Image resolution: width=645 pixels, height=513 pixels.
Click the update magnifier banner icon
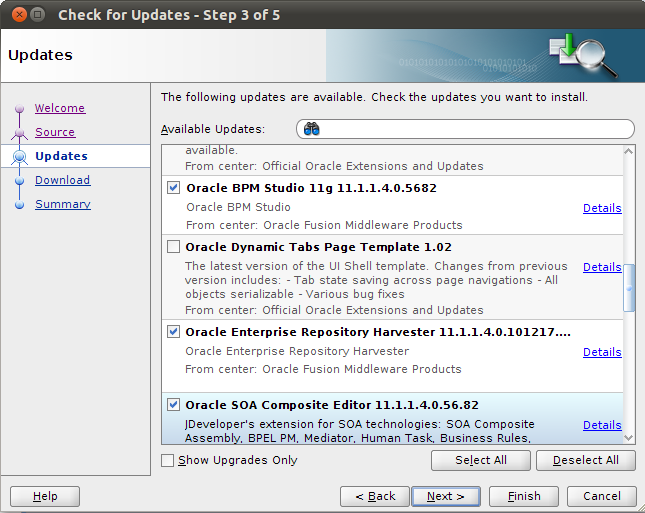[583, 55]
